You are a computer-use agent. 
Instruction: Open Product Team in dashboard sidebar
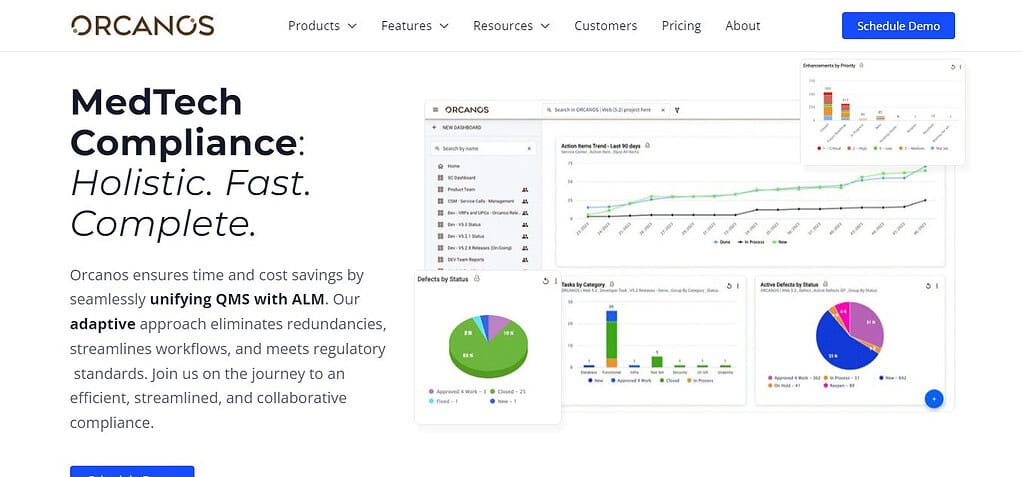(461, 190)
